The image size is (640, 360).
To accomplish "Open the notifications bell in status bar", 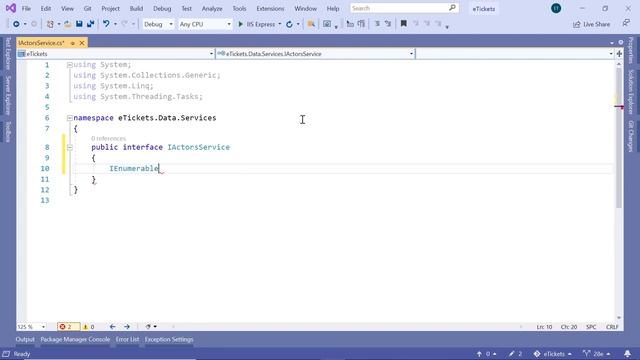I will tap(627, 353).
